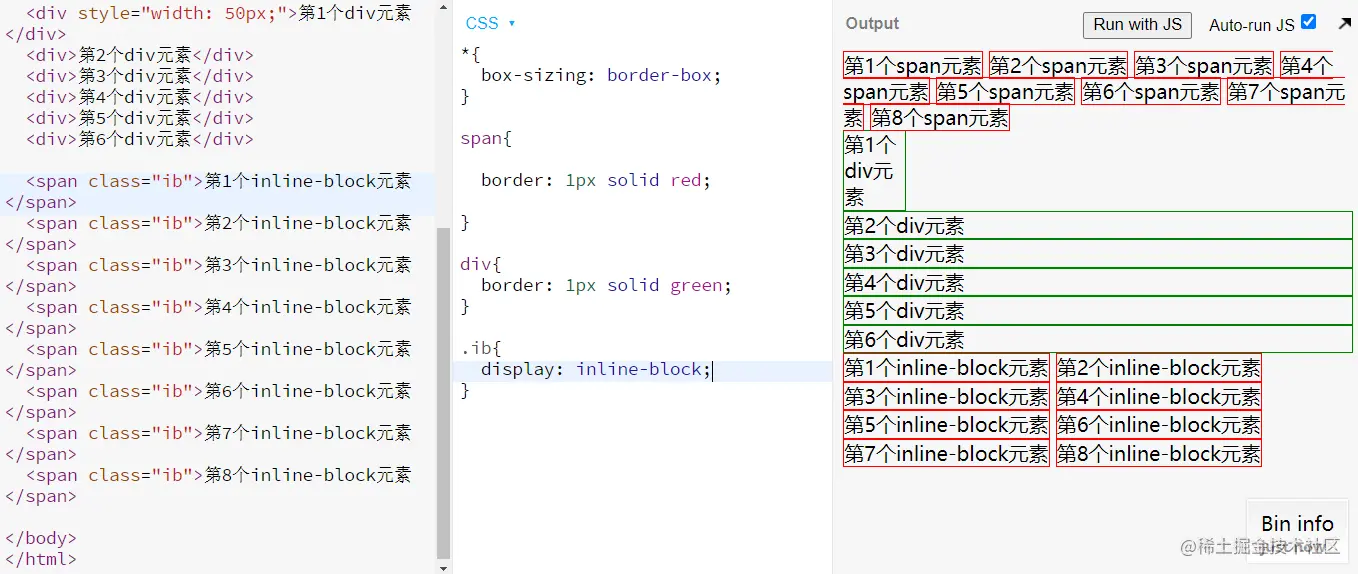Image resolution: width=1358 pixels, height=574 pixels.
Task: Click the span class ib 第1个inline-block code line
Action: coord(218,181)
